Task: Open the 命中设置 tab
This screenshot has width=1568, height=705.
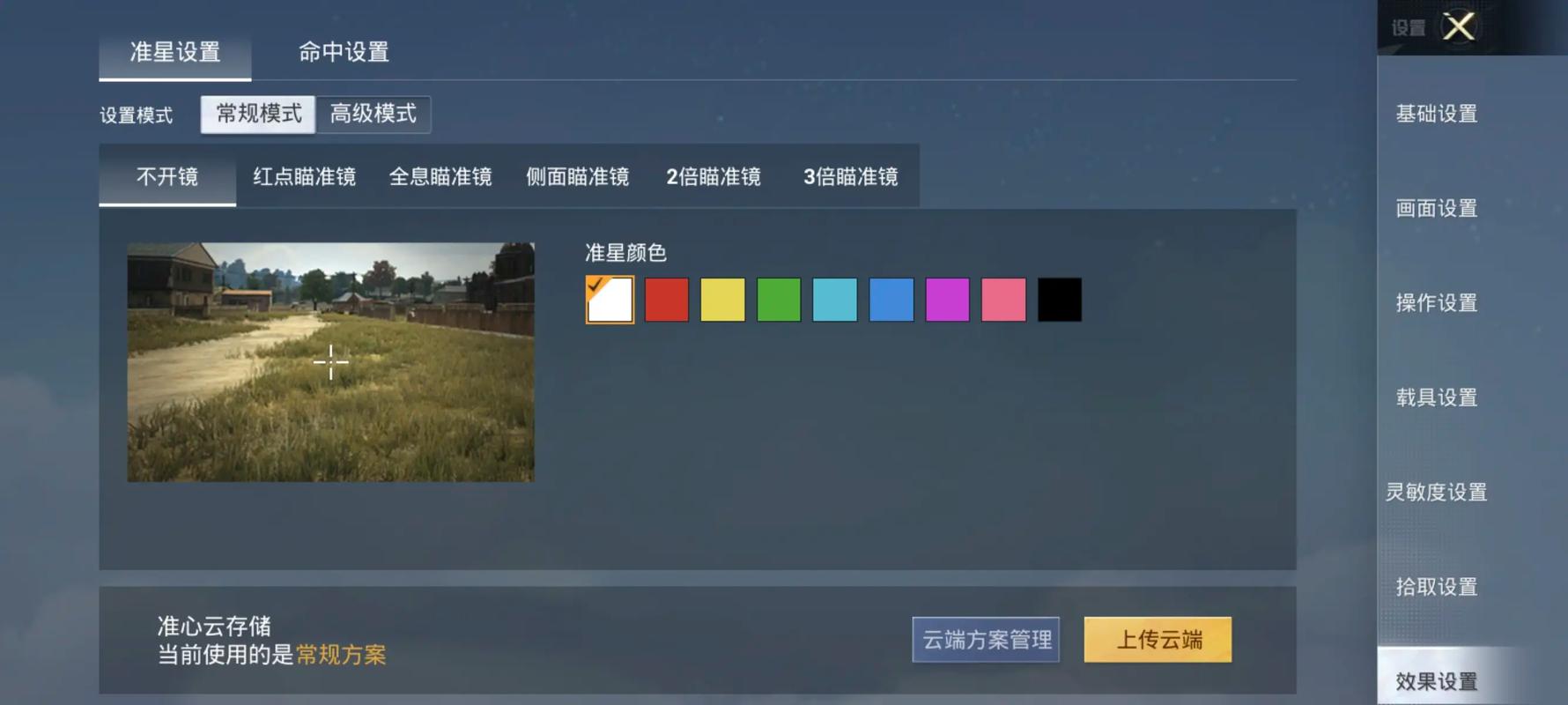Action: [344, 53]
